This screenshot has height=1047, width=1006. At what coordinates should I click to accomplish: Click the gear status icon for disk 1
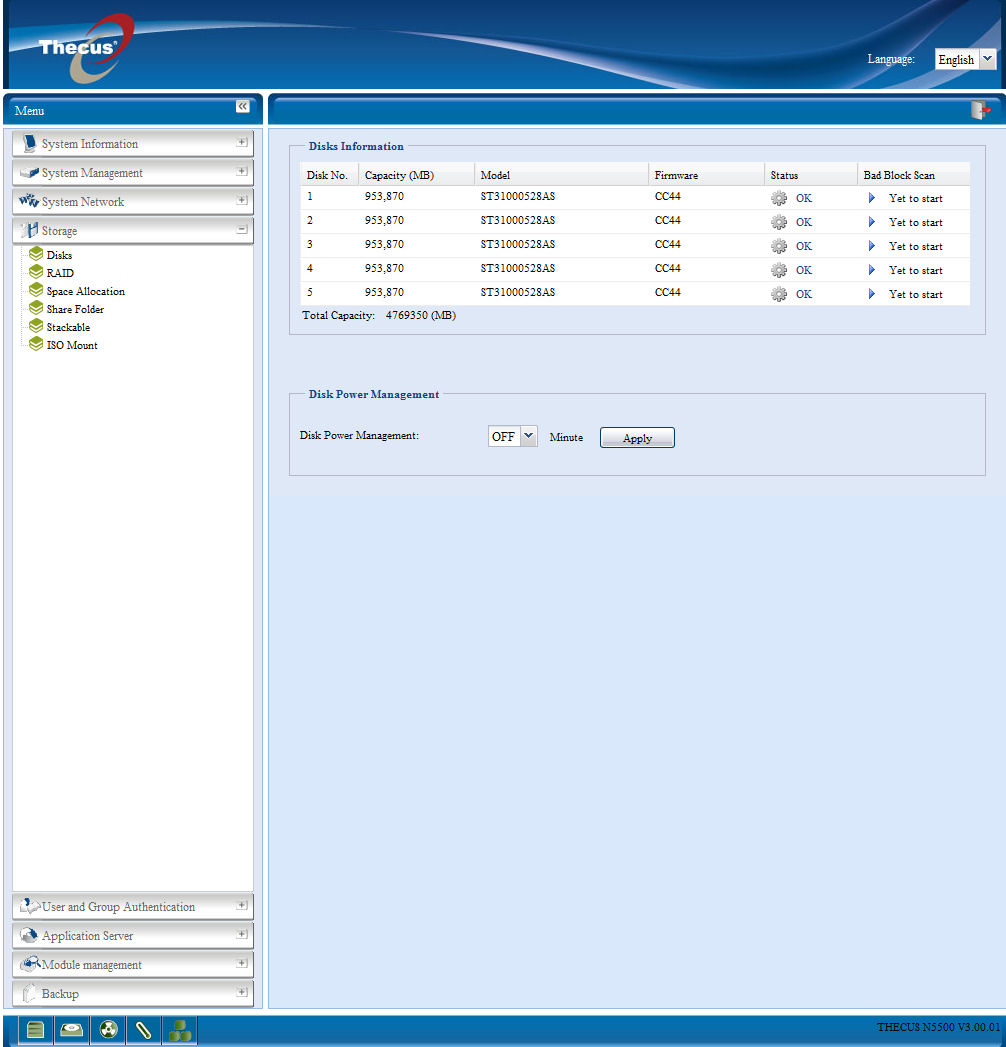click(779, 198)
